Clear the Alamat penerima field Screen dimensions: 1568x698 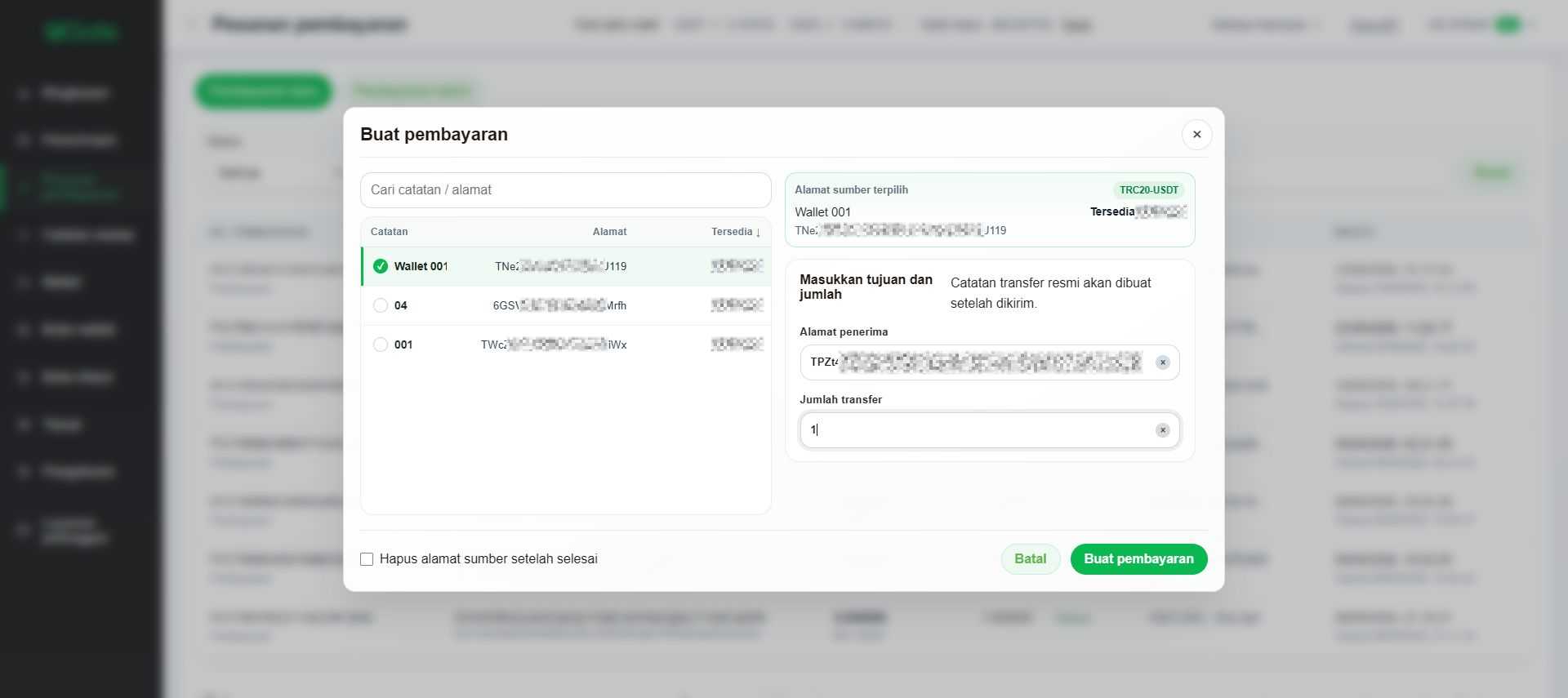pos(1163,362)
